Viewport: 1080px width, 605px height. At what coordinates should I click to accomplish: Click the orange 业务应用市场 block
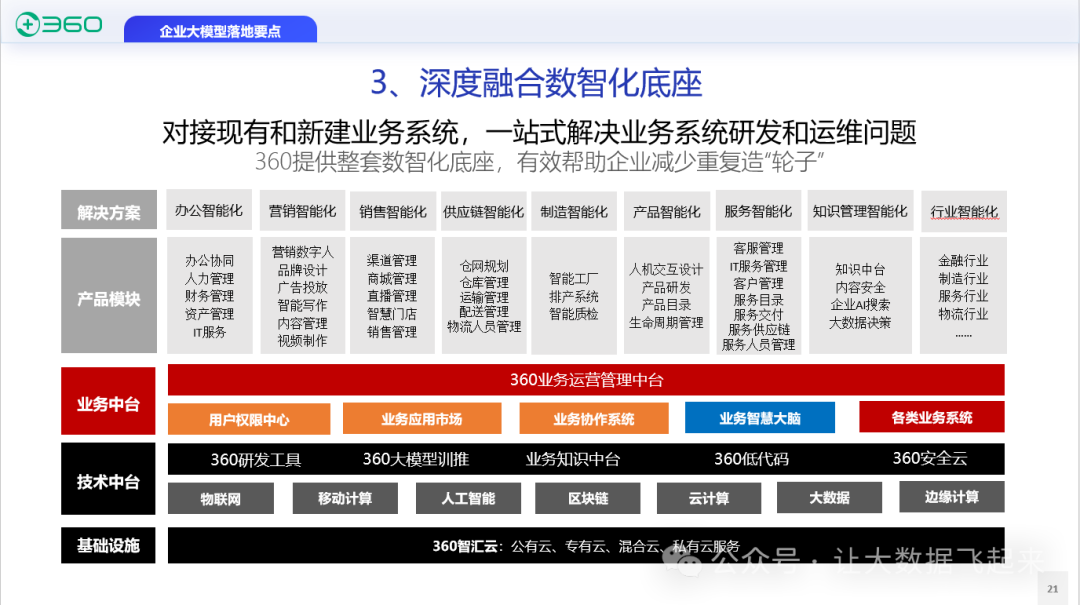422,418
